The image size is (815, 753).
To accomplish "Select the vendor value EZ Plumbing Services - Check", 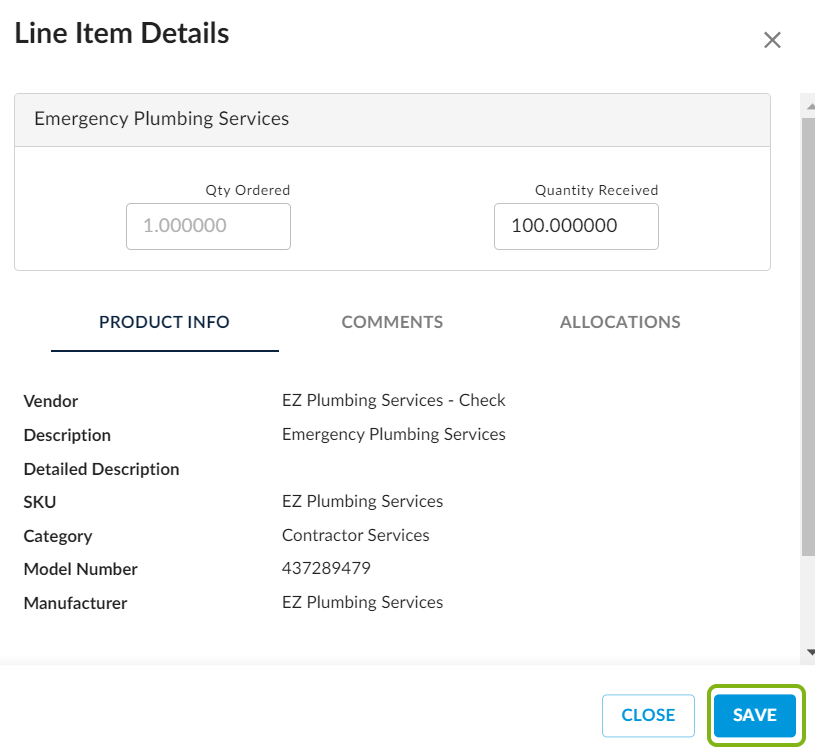I will 394,400.
